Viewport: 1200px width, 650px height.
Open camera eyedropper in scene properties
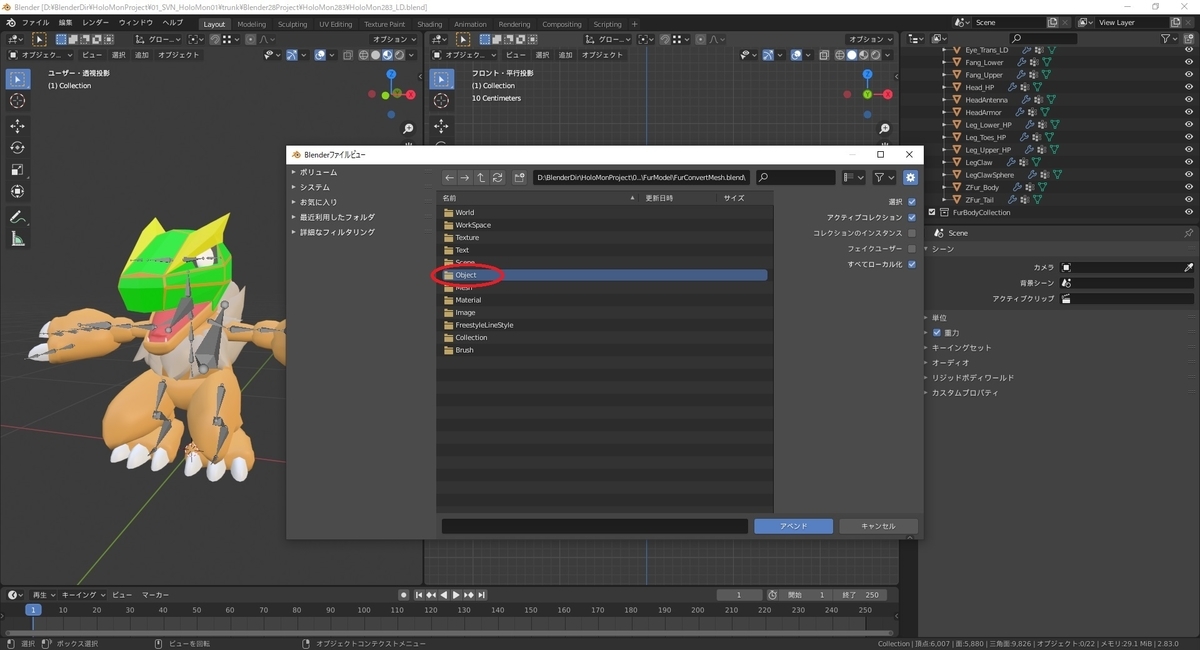click(x=1189, y=268)
